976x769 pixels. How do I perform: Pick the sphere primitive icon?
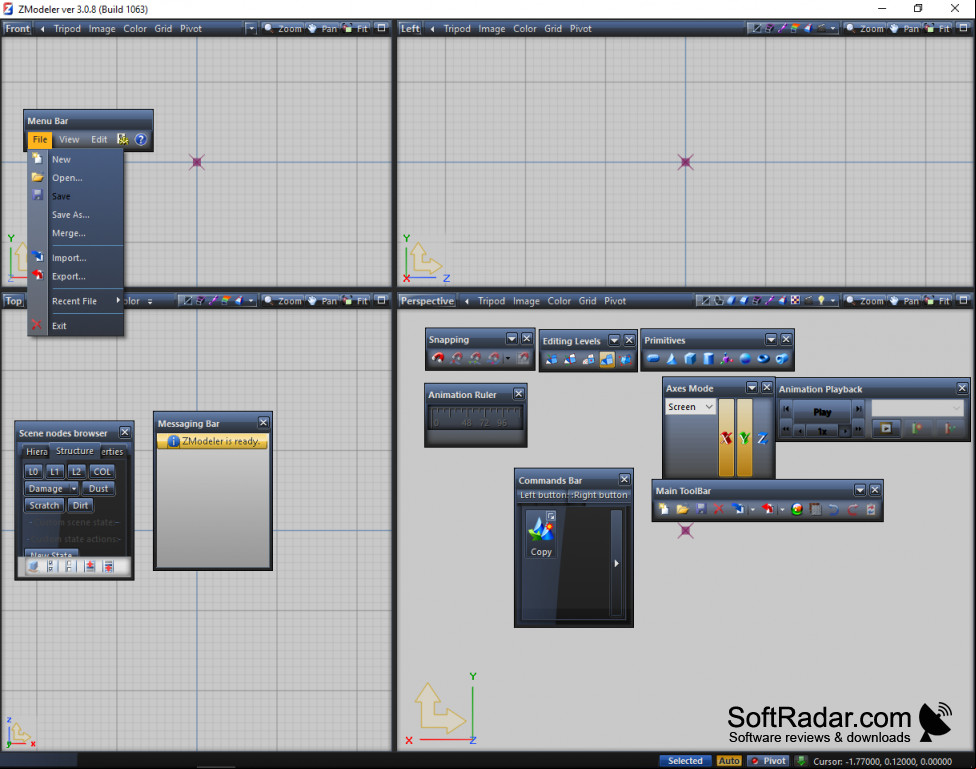pos(745,359)
